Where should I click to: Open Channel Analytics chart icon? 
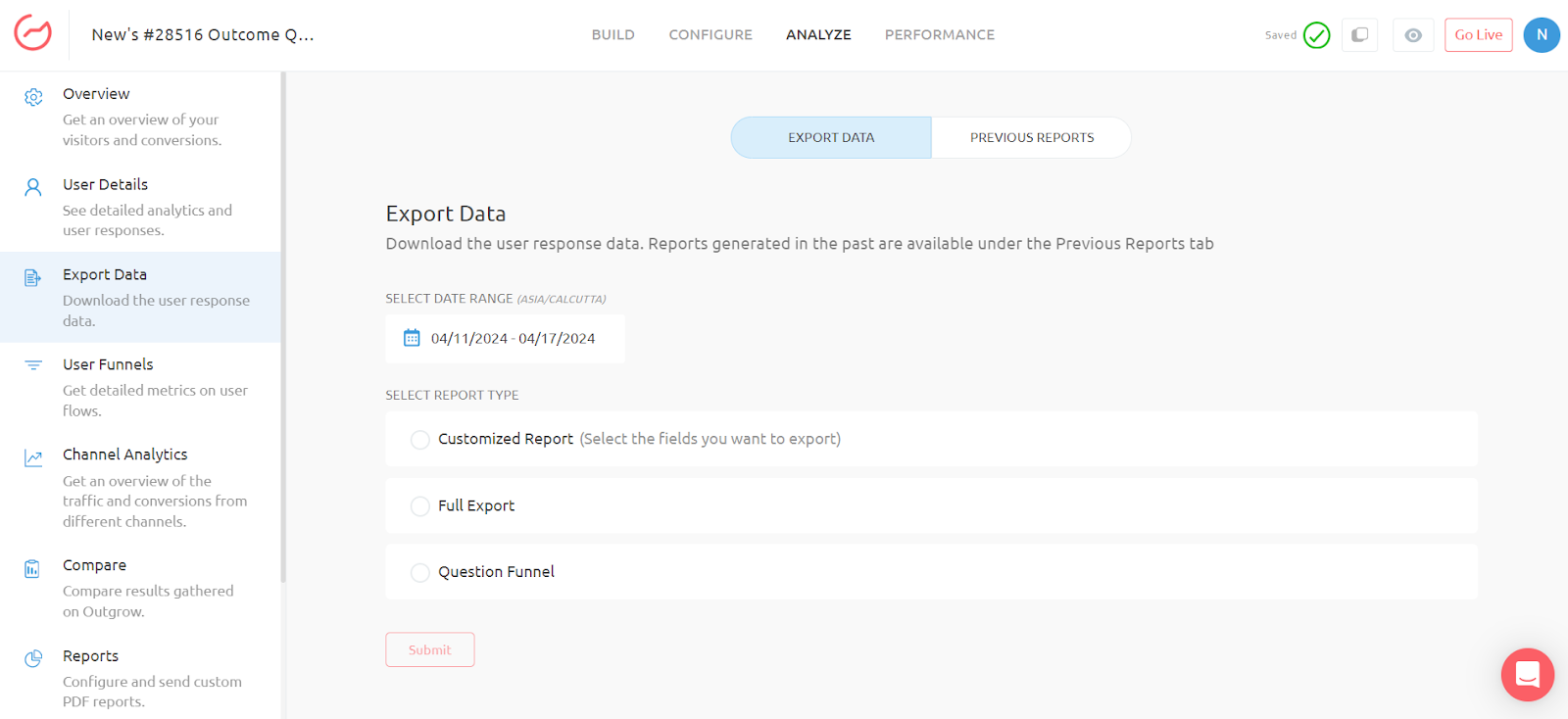[x=33, y=457]
